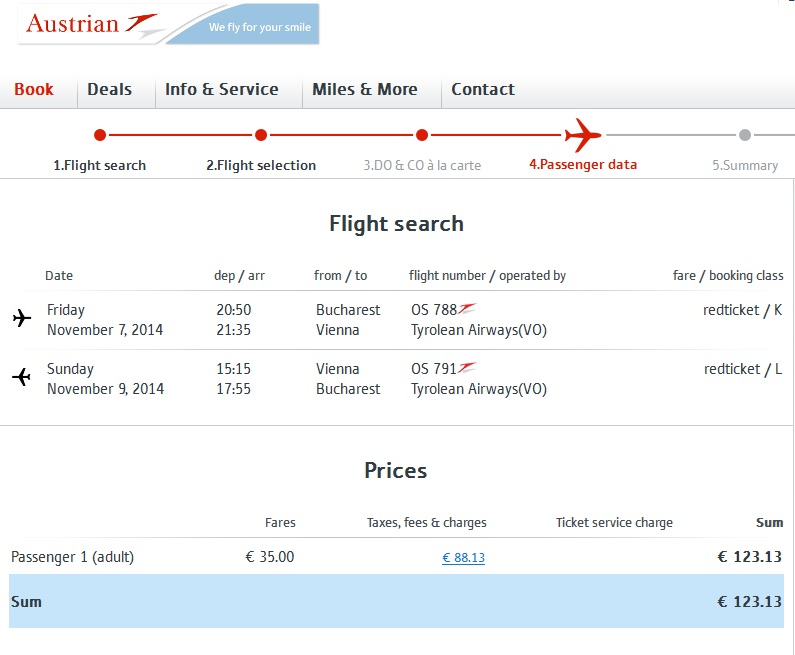Screen dimensions: 795x655
Task: Click the return flight airplane icon
Action: (x=22, y=377)
